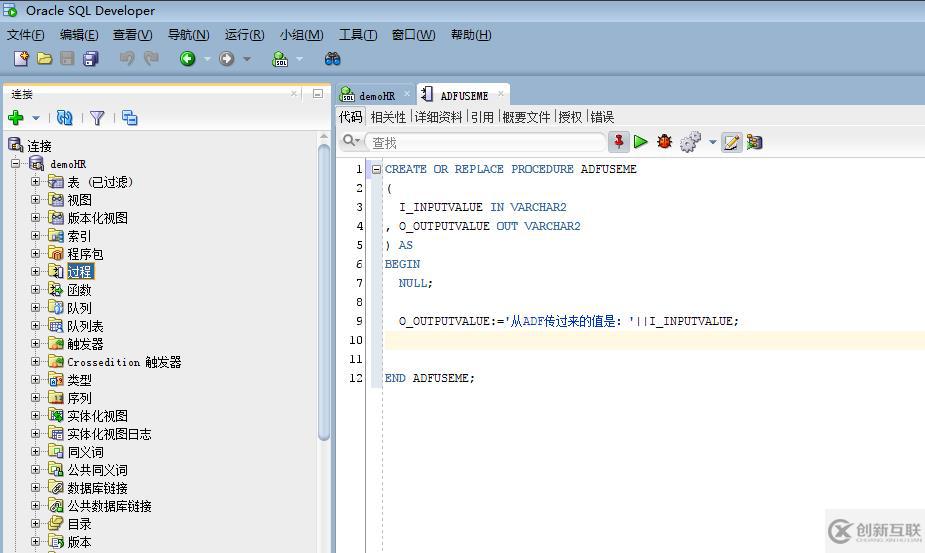Click the binoculars Find DB Object icon
Screen dimensions: 925x553
click(332, 58)
